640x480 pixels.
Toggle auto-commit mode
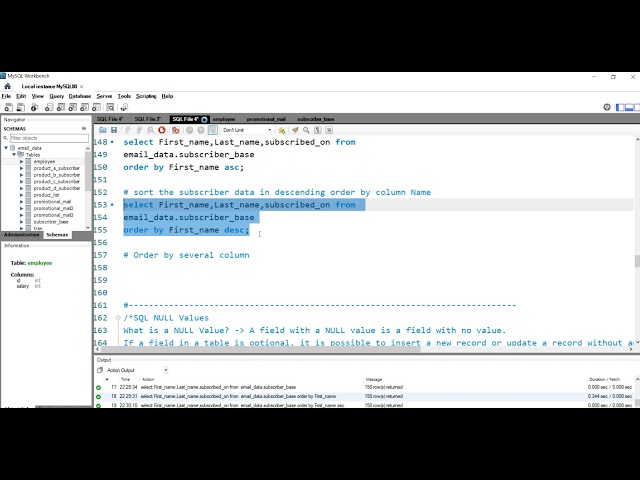pyautogui.click(x=212, y=130)
